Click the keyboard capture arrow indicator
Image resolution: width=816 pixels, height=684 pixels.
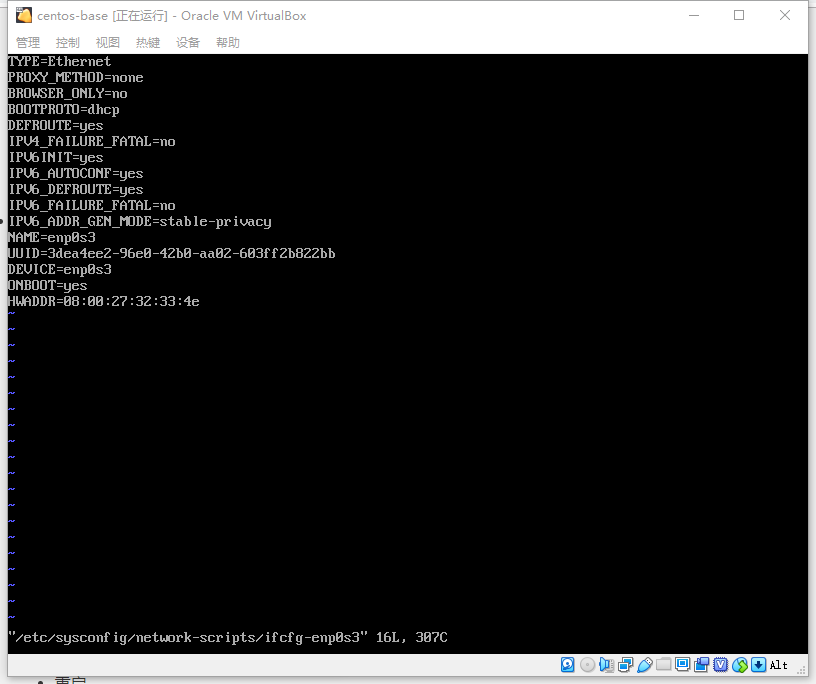coord(758,664)
